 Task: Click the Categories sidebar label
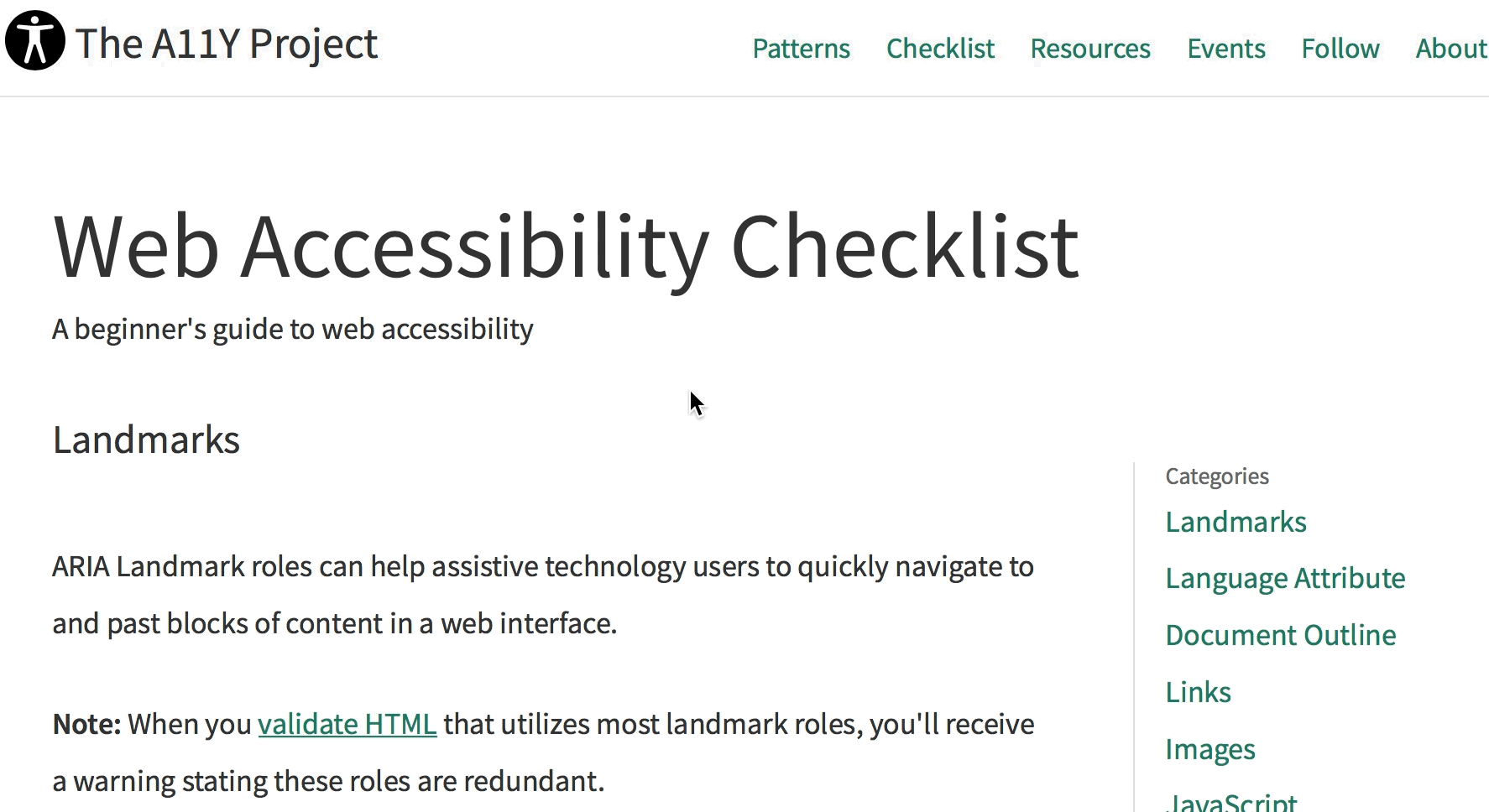1216,476
